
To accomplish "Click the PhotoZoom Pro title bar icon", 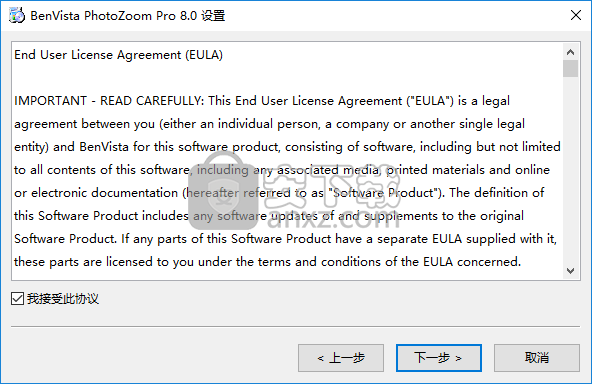I will point(17,15).
